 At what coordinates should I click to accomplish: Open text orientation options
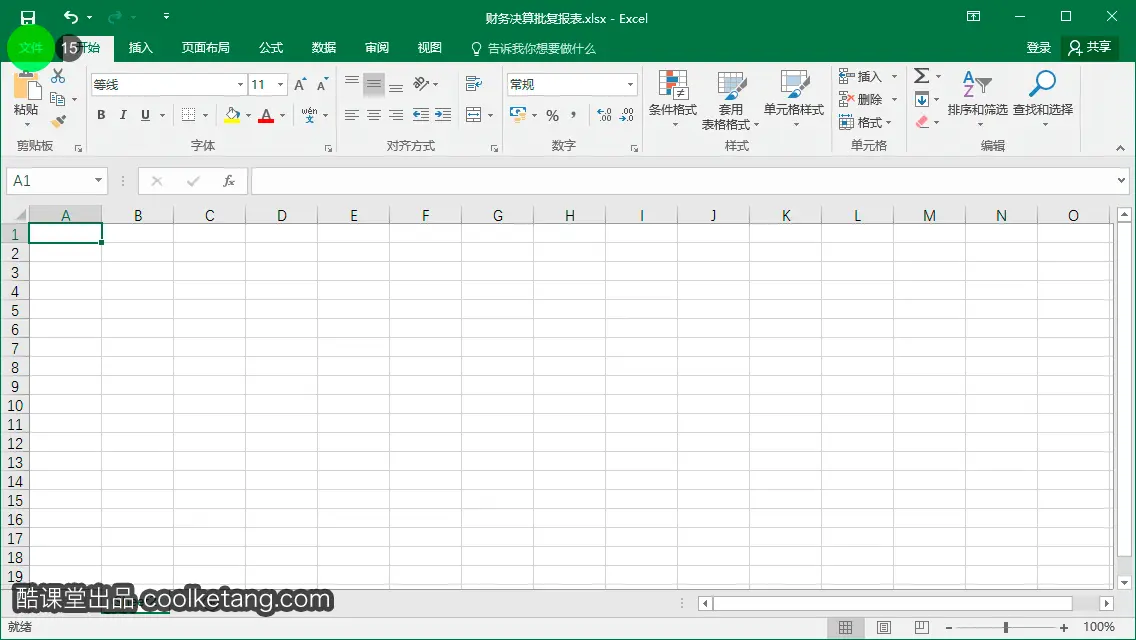pos(425,84)
